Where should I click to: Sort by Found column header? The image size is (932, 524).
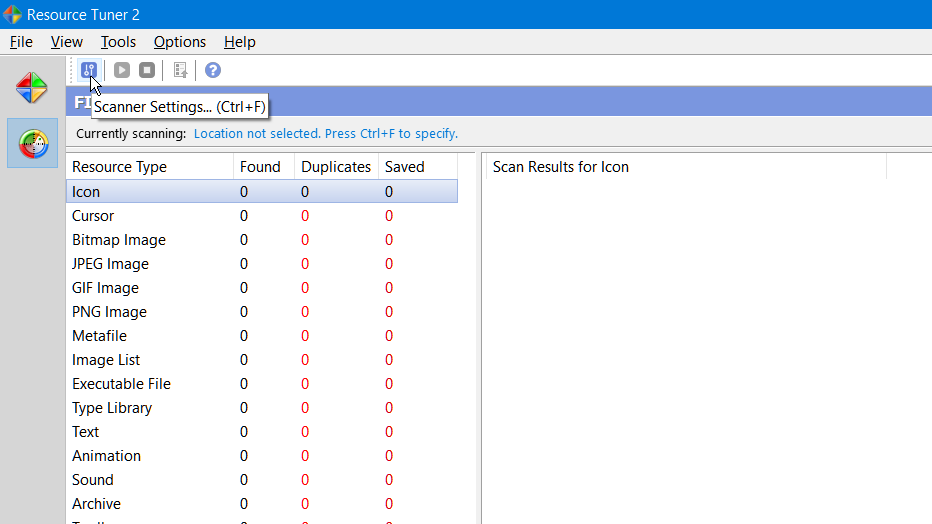click(264, 167)
